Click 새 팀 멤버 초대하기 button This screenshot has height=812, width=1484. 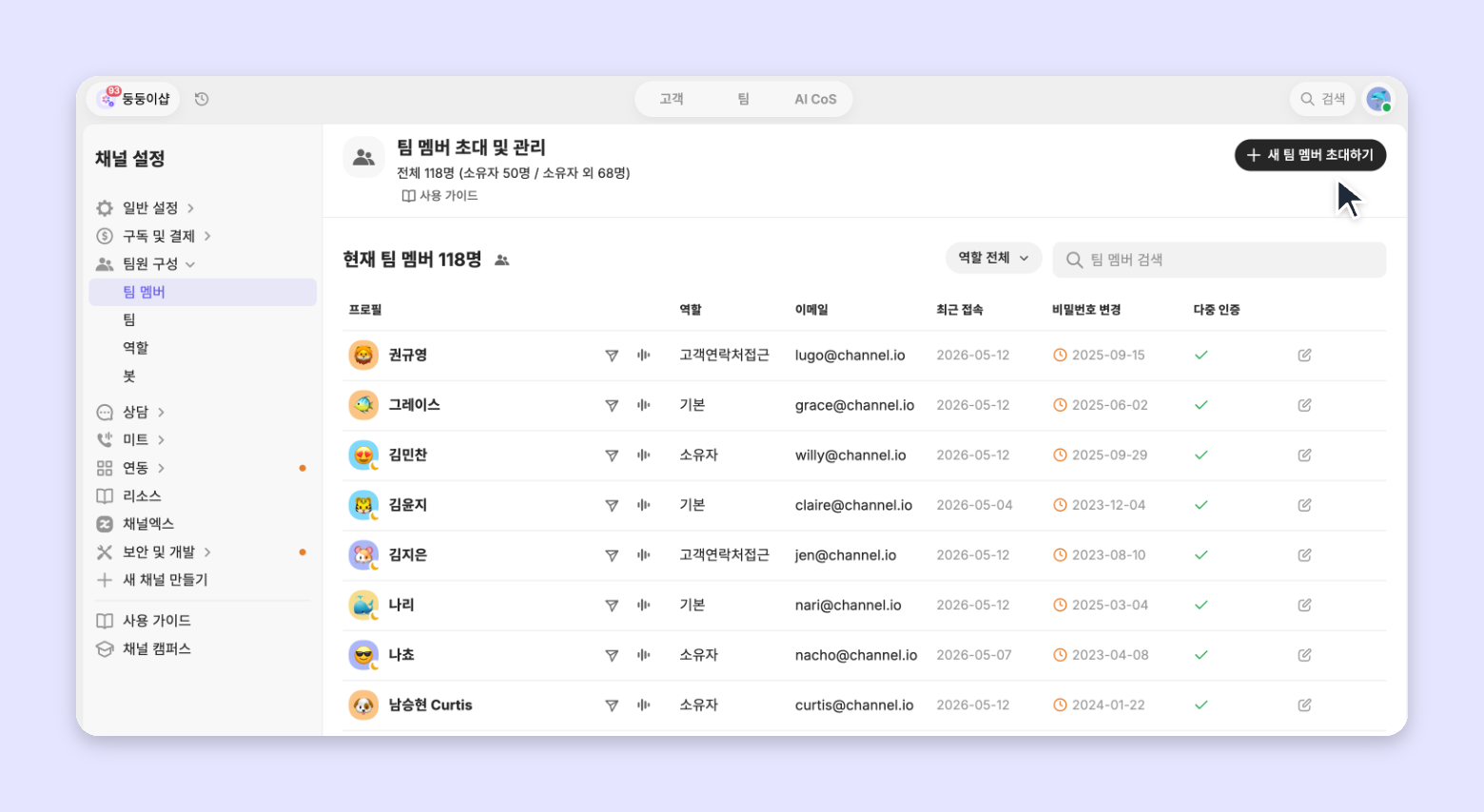tap(1310, 155)
